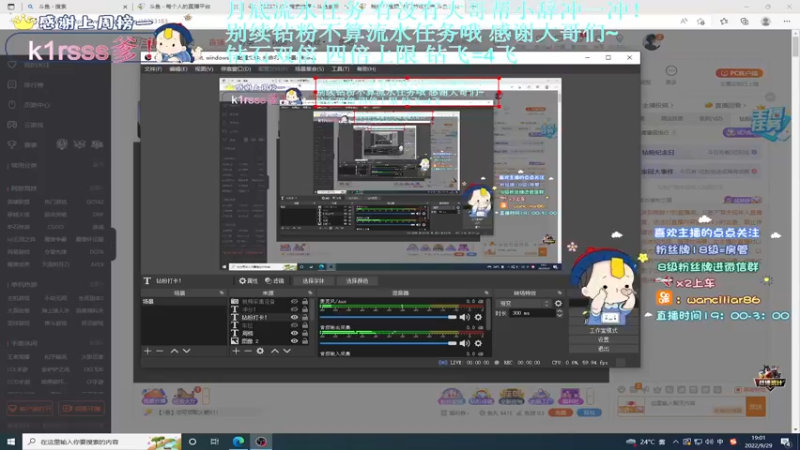Expand the system tray hidden icons chevron

click(x=676, y=442)
